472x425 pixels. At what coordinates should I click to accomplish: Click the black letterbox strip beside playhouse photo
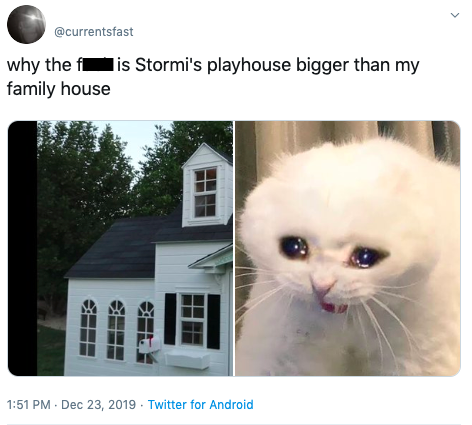(x=22, y=248)
